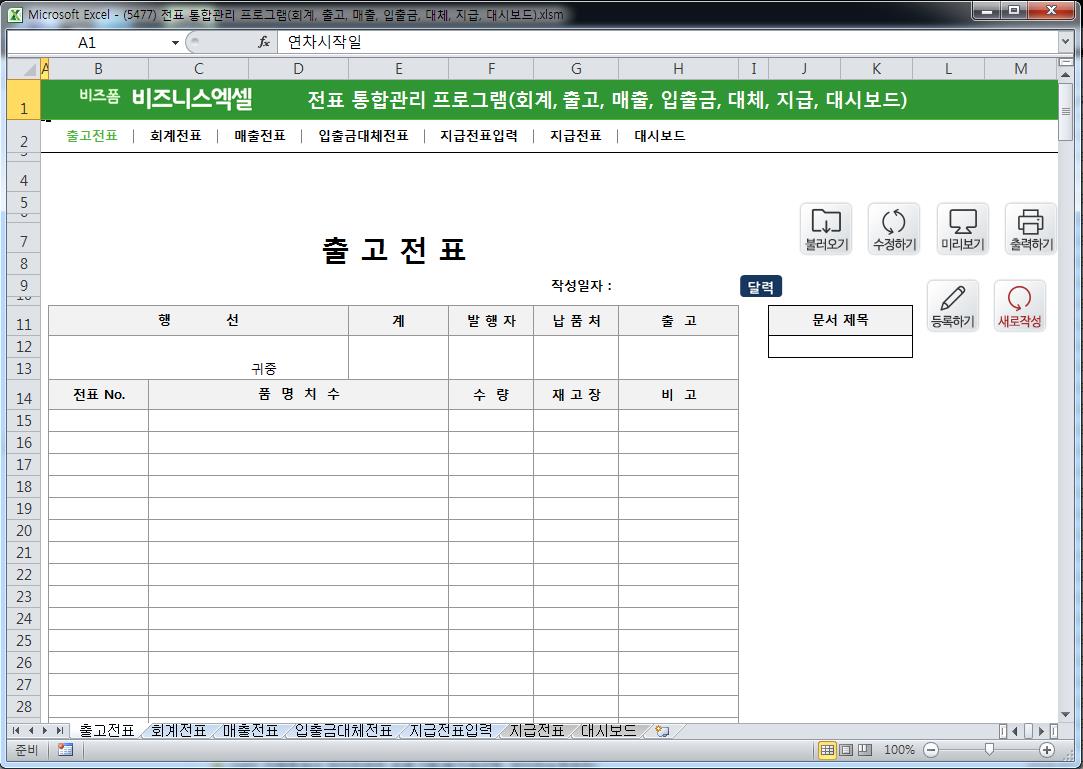
Task: Open the 회계전표 navigation link
Action: coord(175,136)
